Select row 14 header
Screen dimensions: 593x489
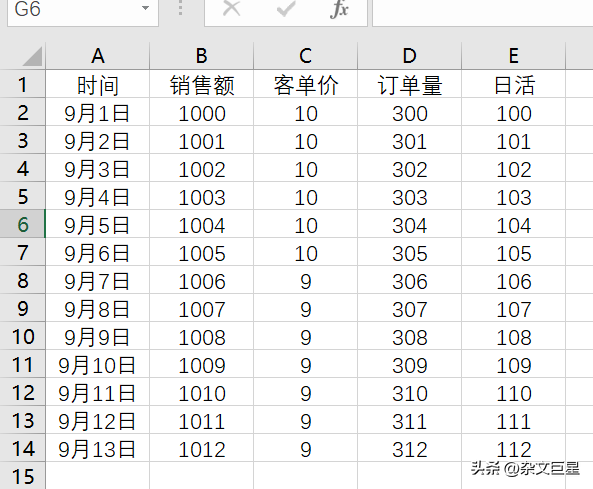[x=23, y=448]
